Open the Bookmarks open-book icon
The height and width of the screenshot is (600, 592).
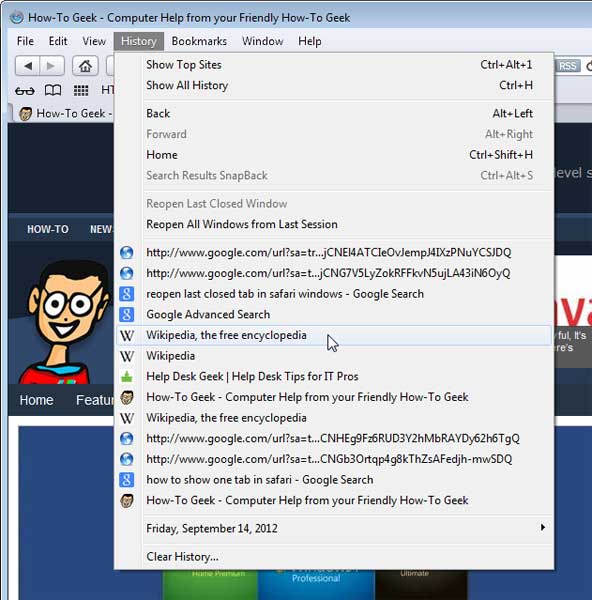tap(53, 91)
